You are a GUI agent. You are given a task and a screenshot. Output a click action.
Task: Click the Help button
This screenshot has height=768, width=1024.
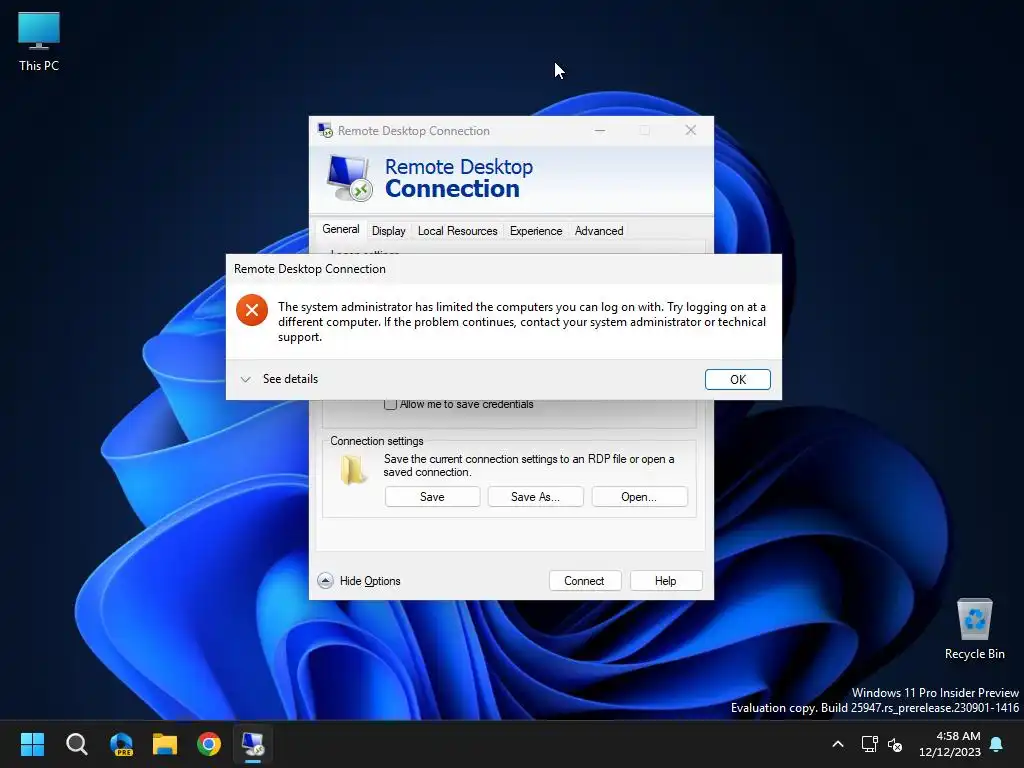665,581
